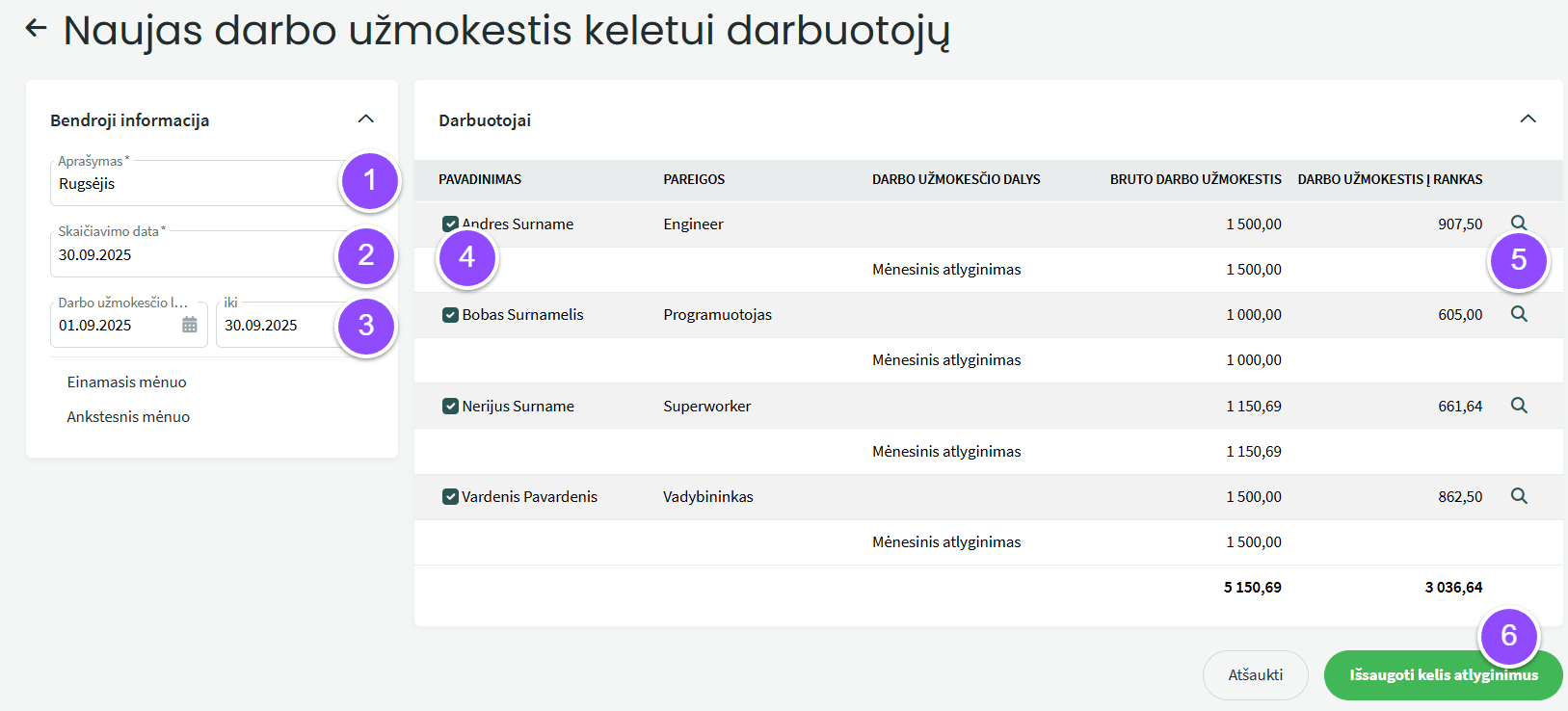Uncheck the Bobas Surnamelis checkbox
The height and width of the screenshot is (711, 1568).
450,315
